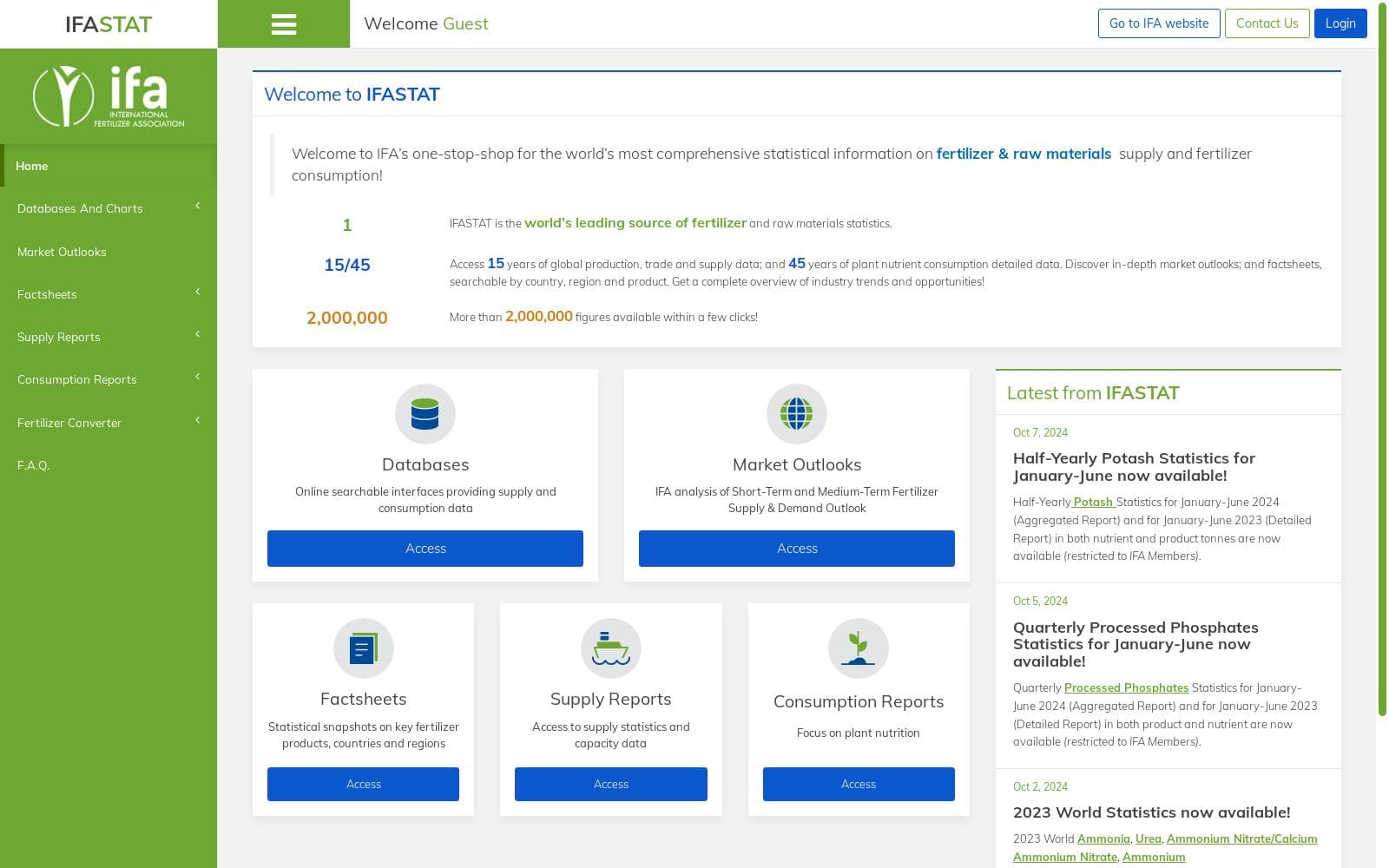Click the 15/45 statistic
Viewport: 1389px width, 868px height.
coord(347,265)
